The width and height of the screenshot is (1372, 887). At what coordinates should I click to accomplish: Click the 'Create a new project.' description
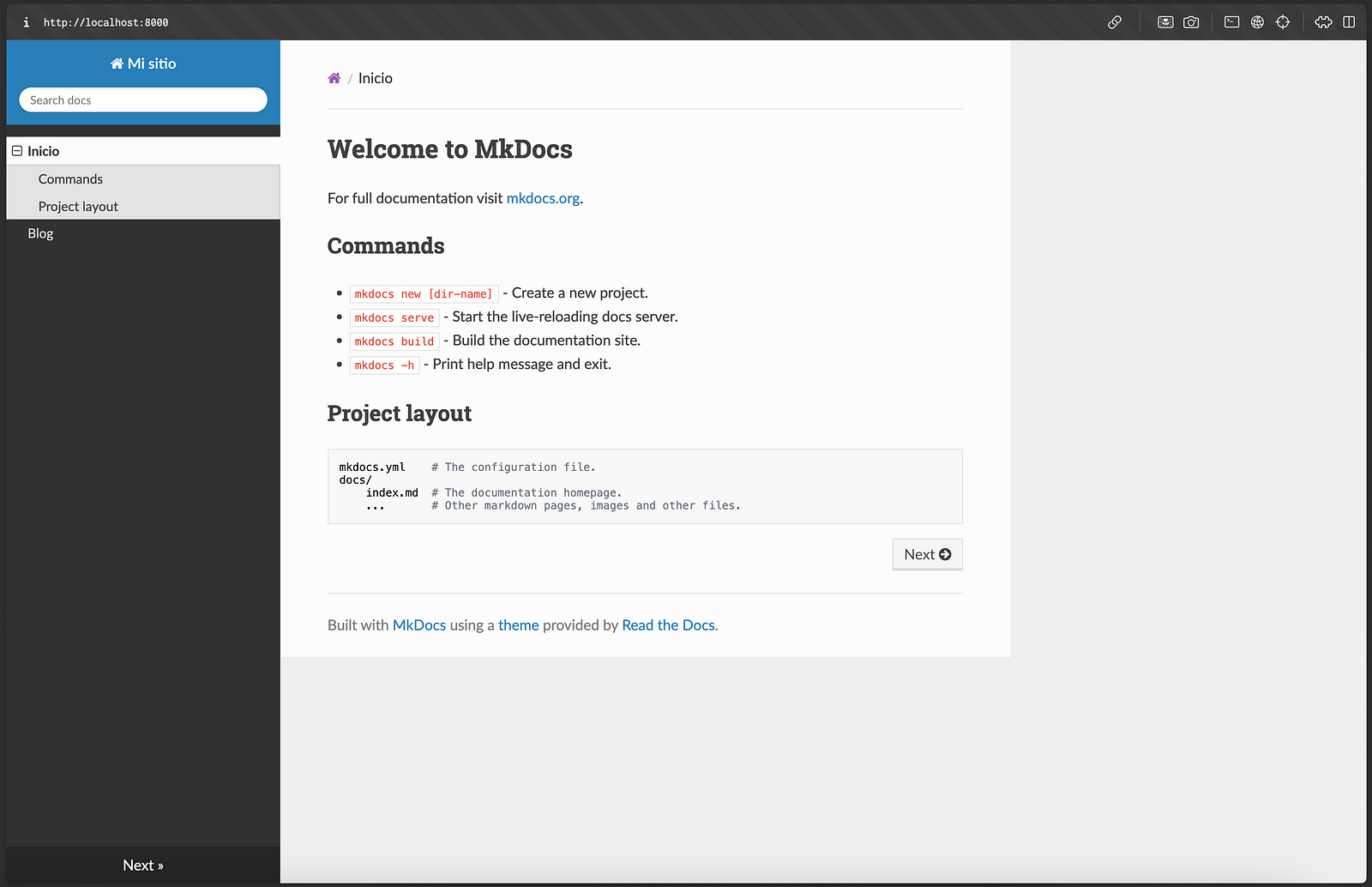click(x=580, y=293)
